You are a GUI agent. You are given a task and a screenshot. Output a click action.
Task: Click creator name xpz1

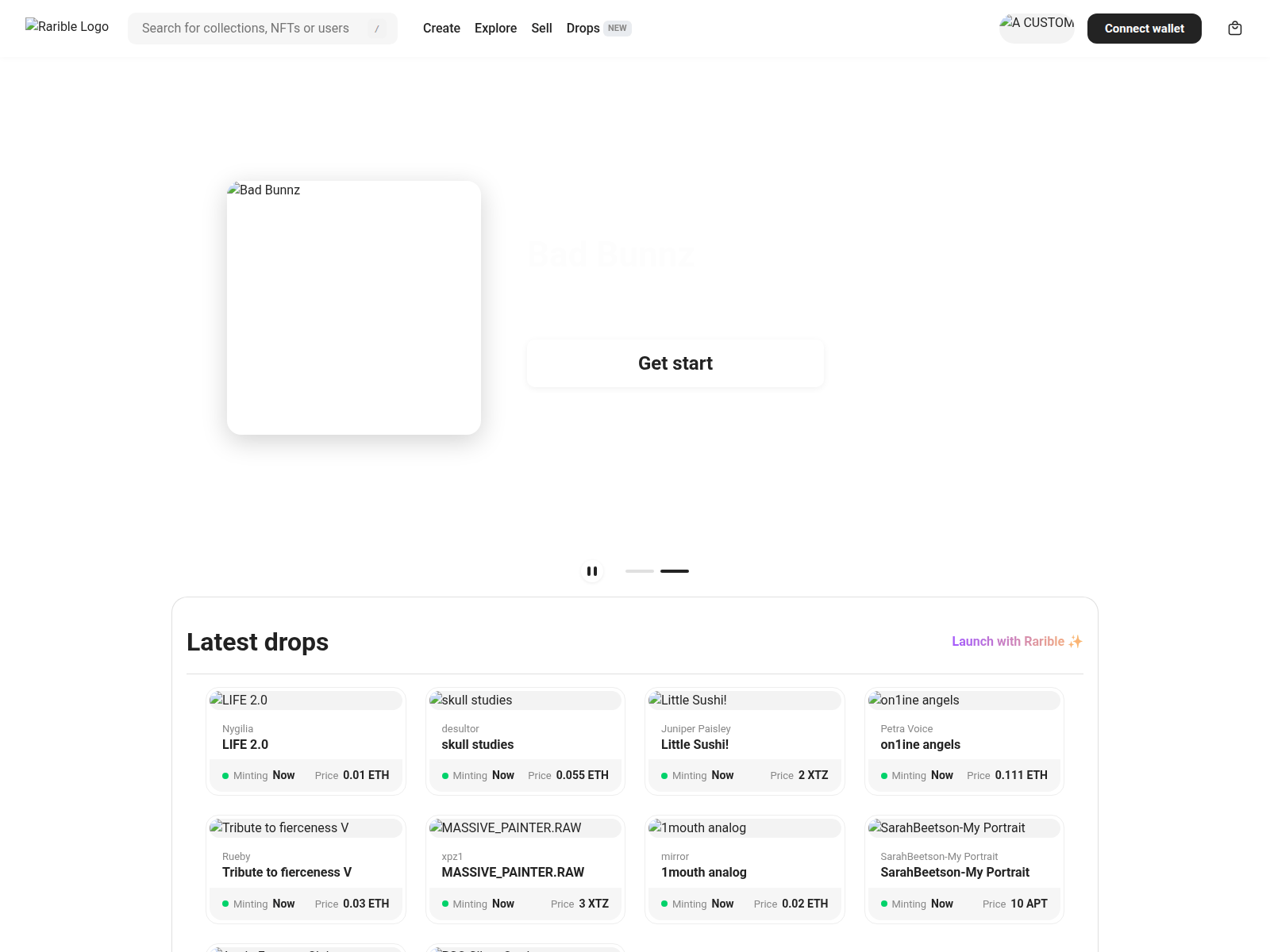pyautogui.click(x=452, y=857)
